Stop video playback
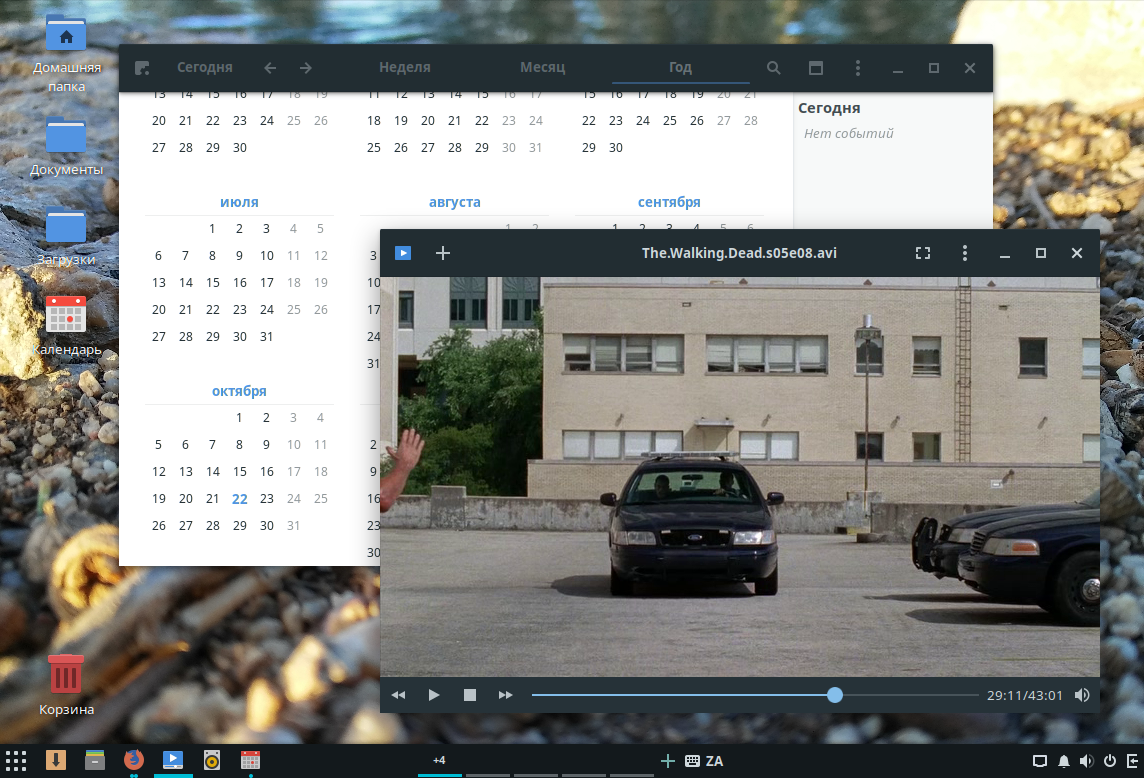The height and width of the screenshot is (778, 1144). point(470,695)
